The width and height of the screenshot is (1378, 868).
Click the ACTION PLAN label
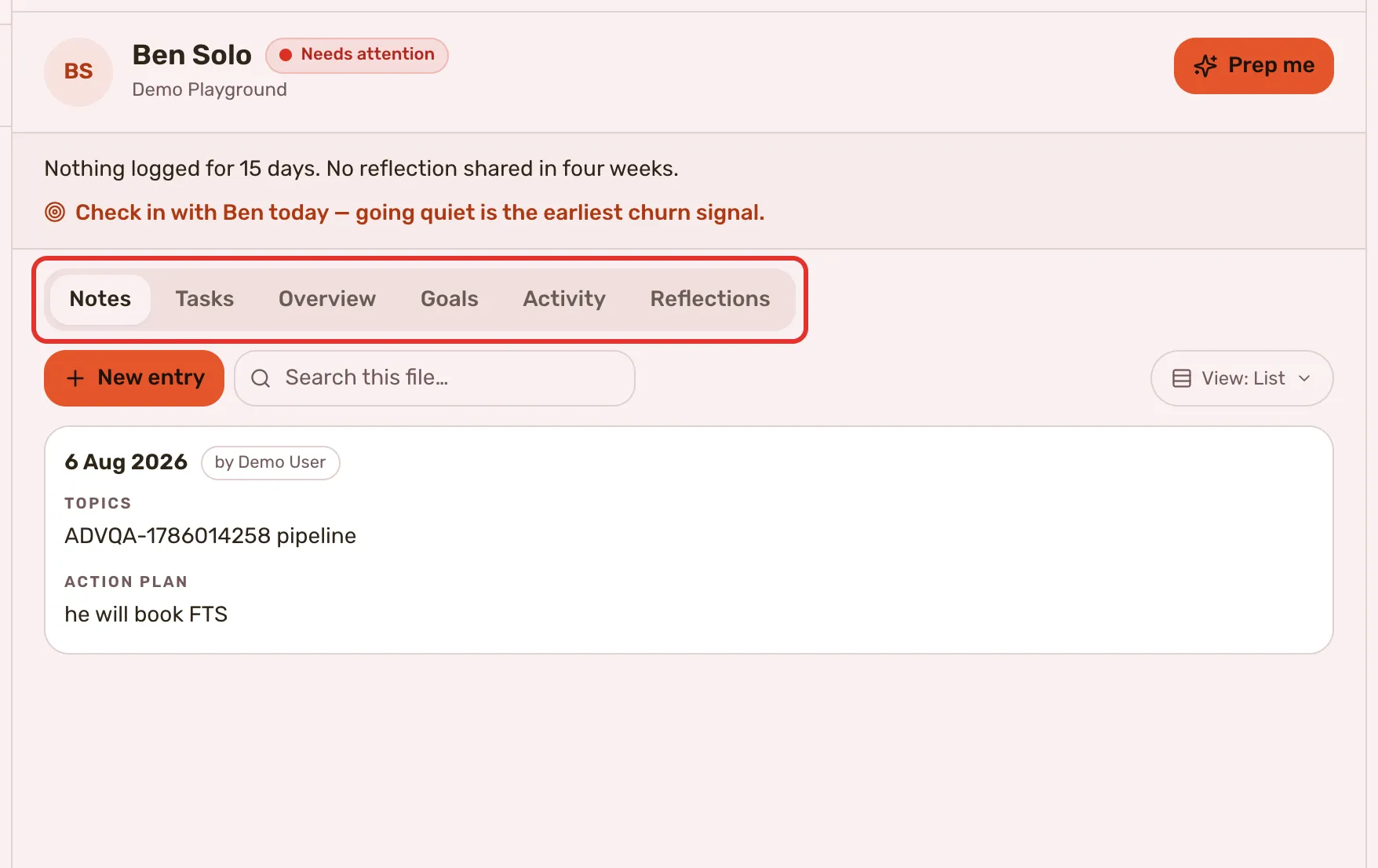point(126,582)
